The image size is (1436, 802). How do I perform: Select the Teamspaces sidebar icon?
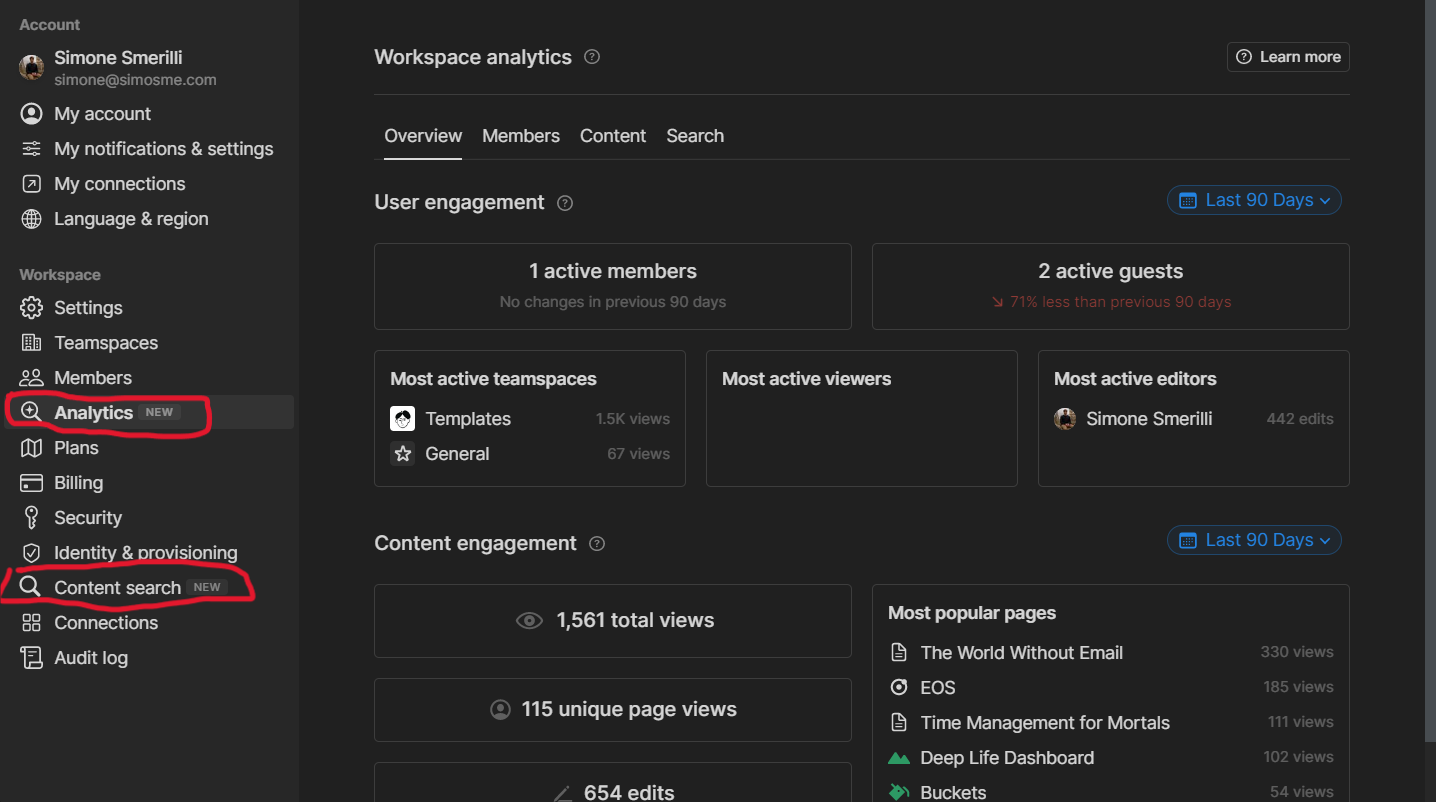point(31,342)
